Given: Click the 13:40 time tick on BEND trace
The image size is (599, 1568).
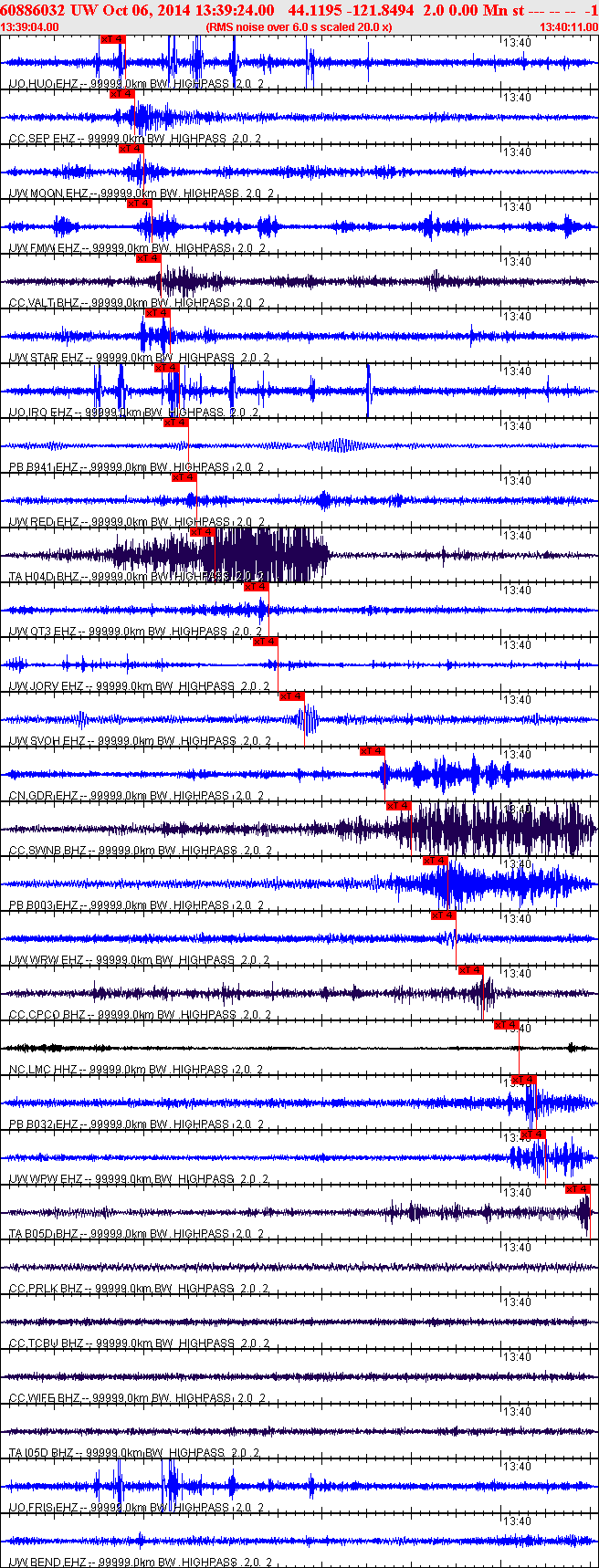Looking at the screenshot, I should click(517, 1521).
